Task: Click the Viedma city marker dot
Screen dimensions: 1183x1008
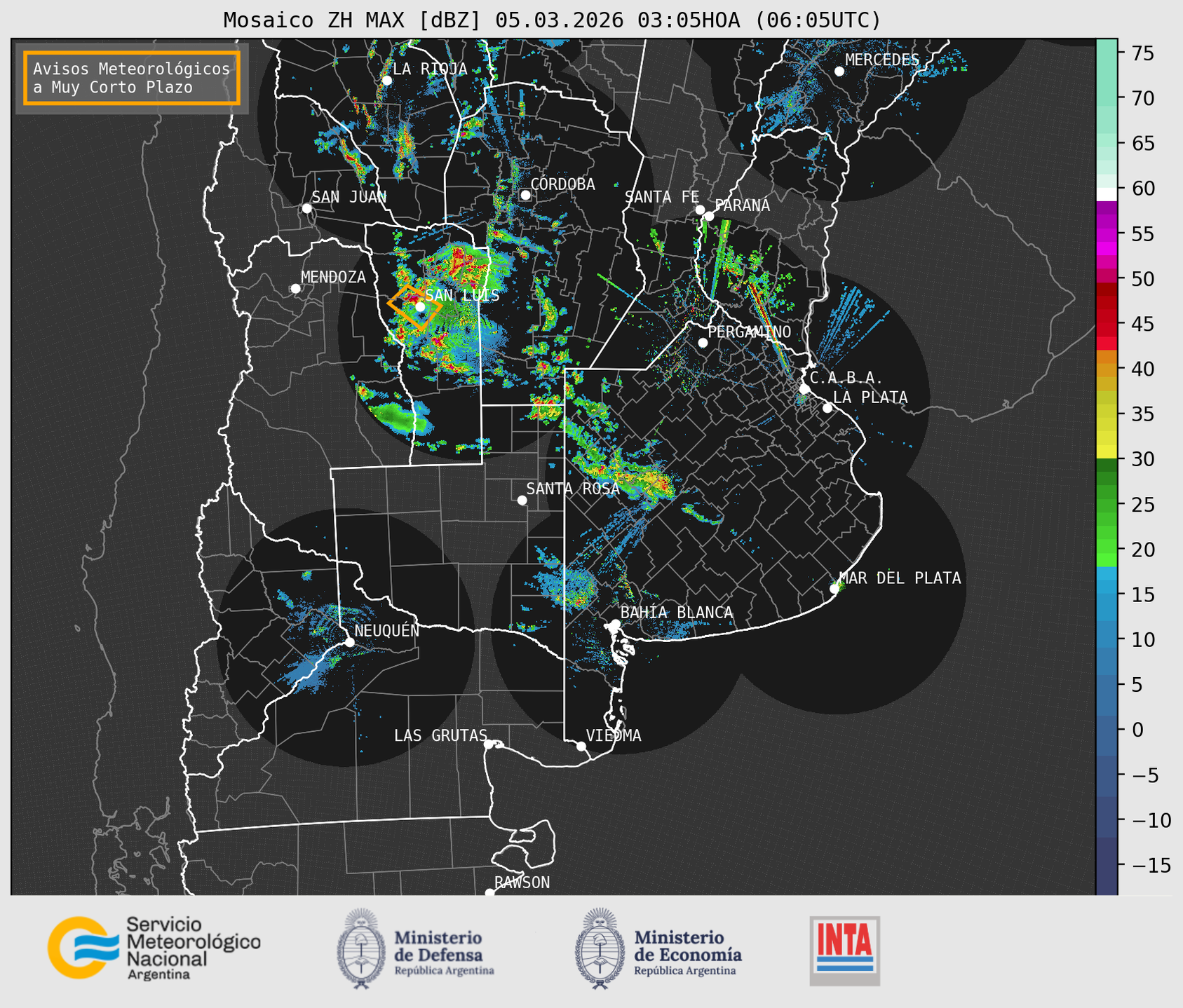Action: tap(581, 746)
